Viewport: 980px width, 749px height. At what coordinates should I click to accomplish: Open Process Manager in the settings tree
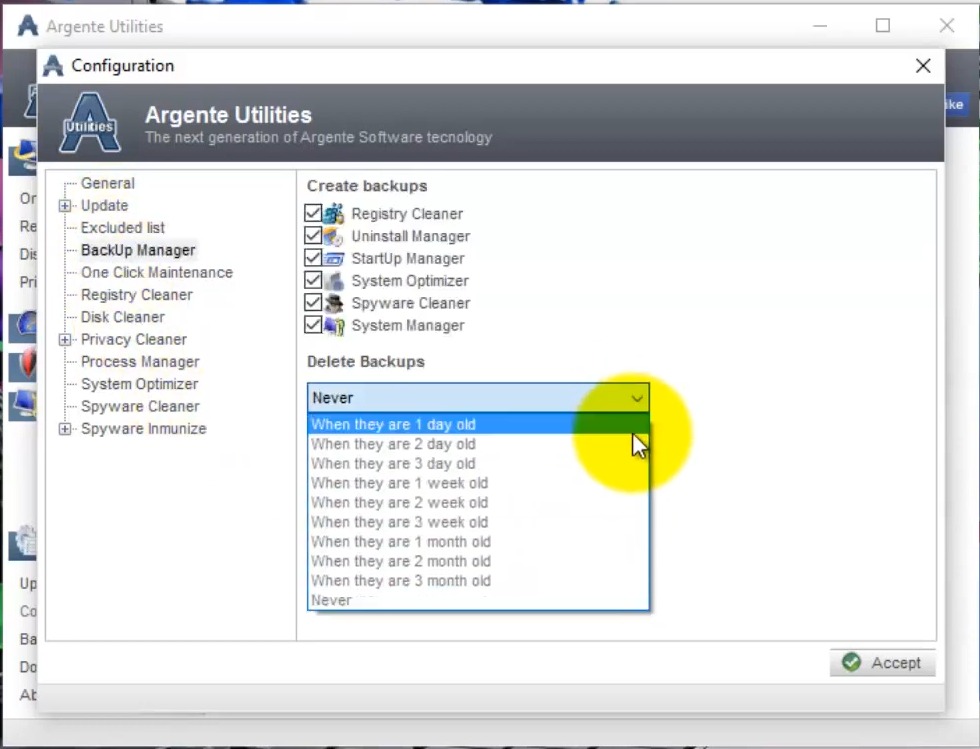[x=140, y=362]
